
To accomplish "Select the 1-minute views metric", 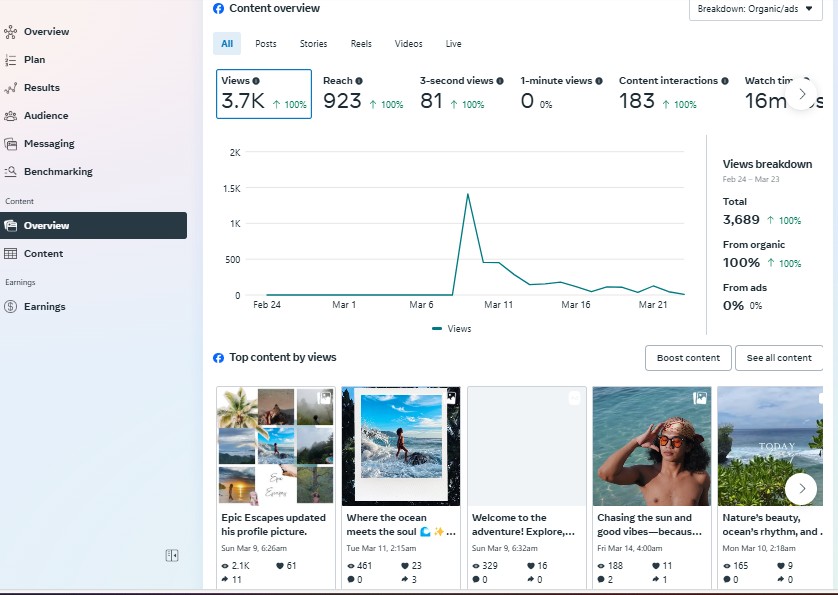I will (561, 94).
